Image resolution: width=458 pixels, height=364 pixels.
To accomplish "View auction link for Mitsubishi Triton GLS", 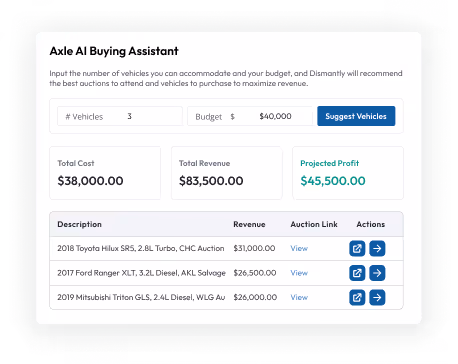I will click(299, 297).
